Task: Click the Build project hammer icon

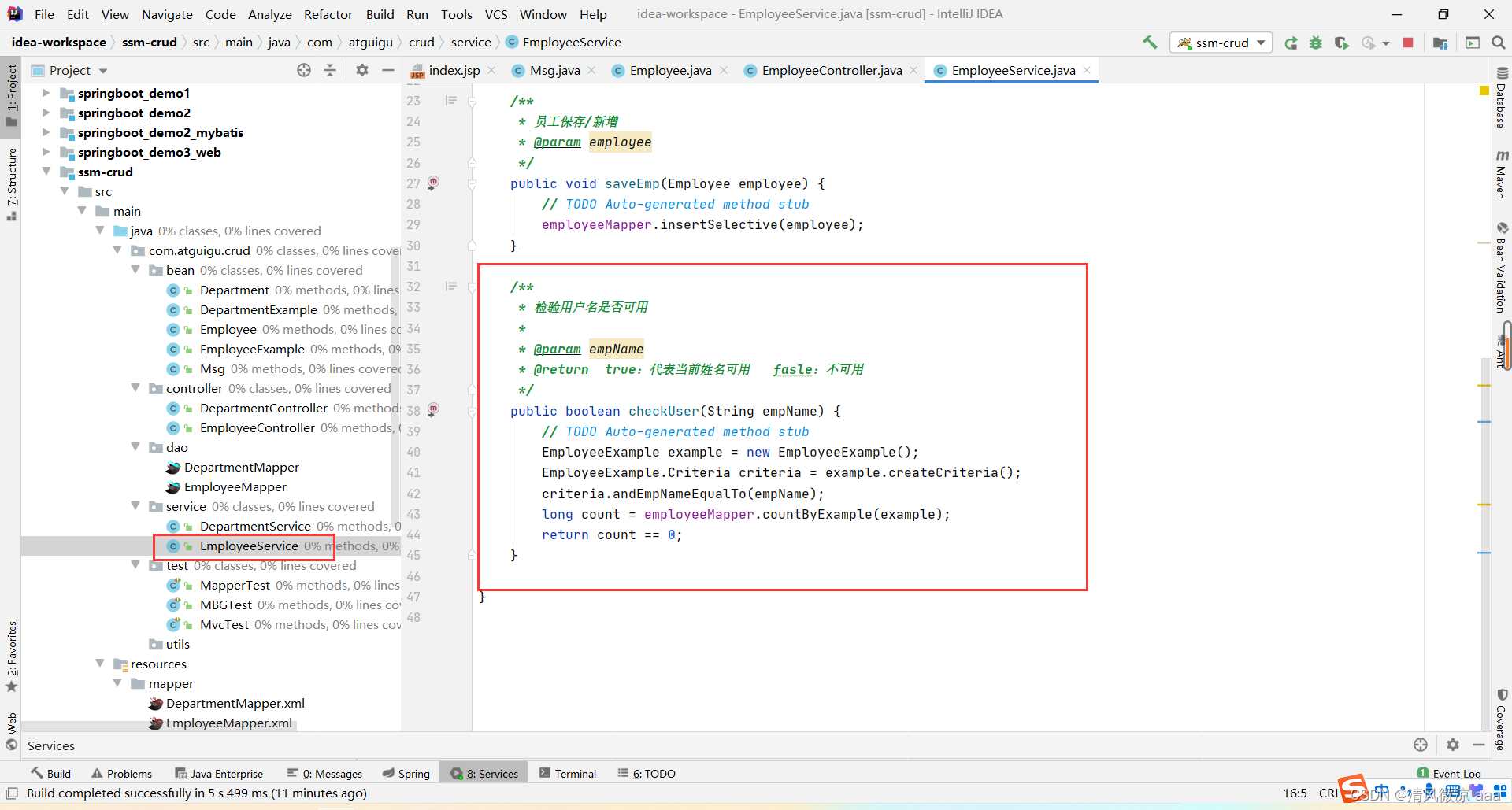Action: click(x=1150, y=43)
